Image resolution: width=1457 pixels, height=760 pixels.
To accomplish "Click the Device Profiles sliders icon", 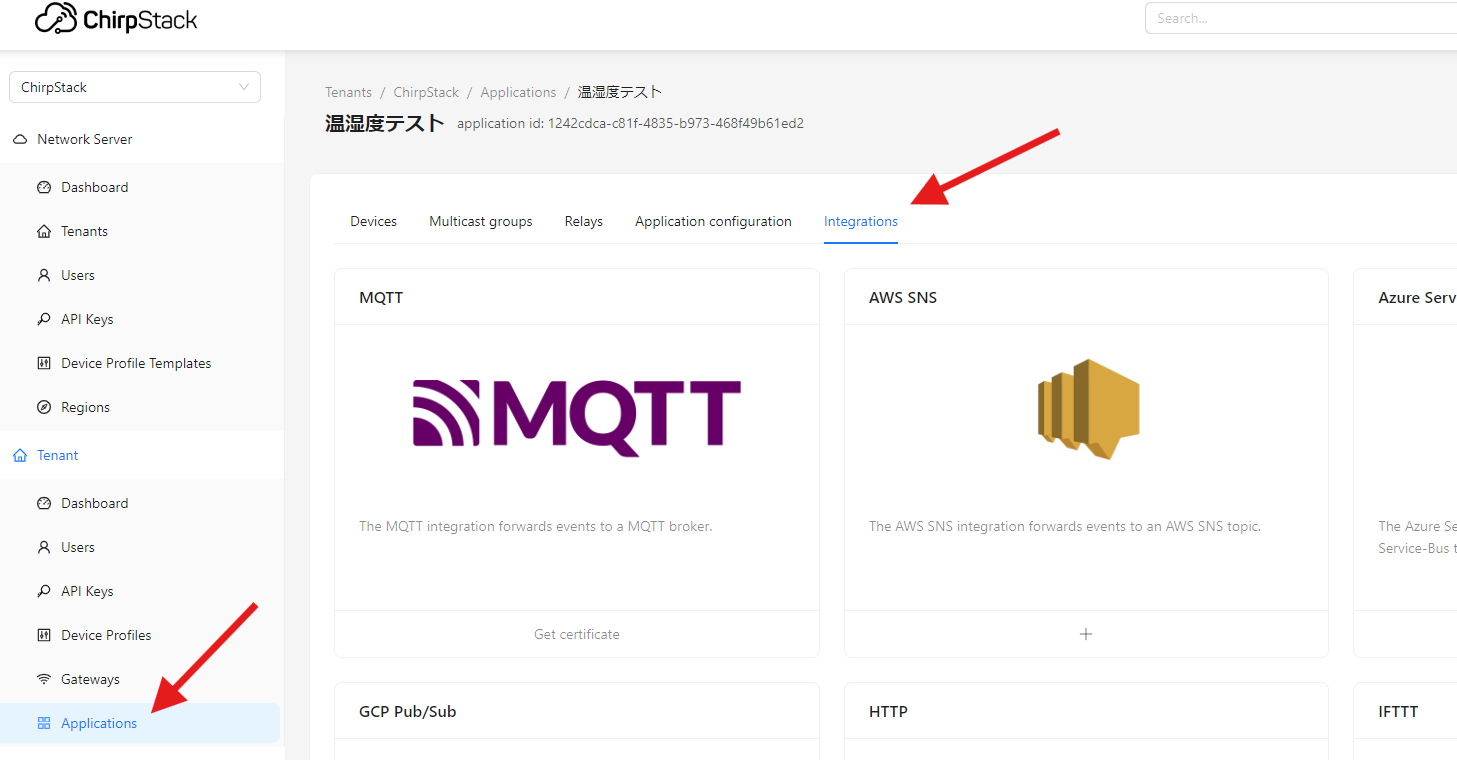I will [44, 635].
